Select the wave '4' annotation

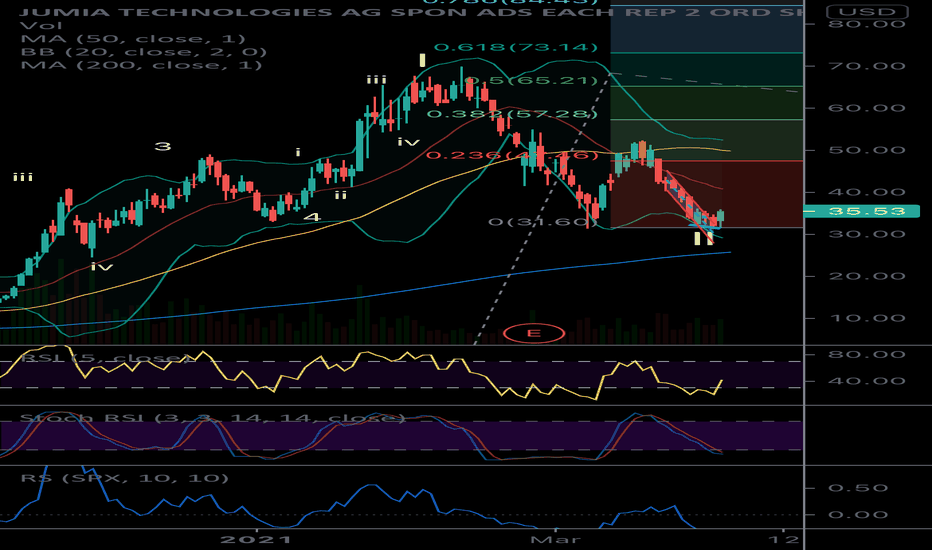311,217
